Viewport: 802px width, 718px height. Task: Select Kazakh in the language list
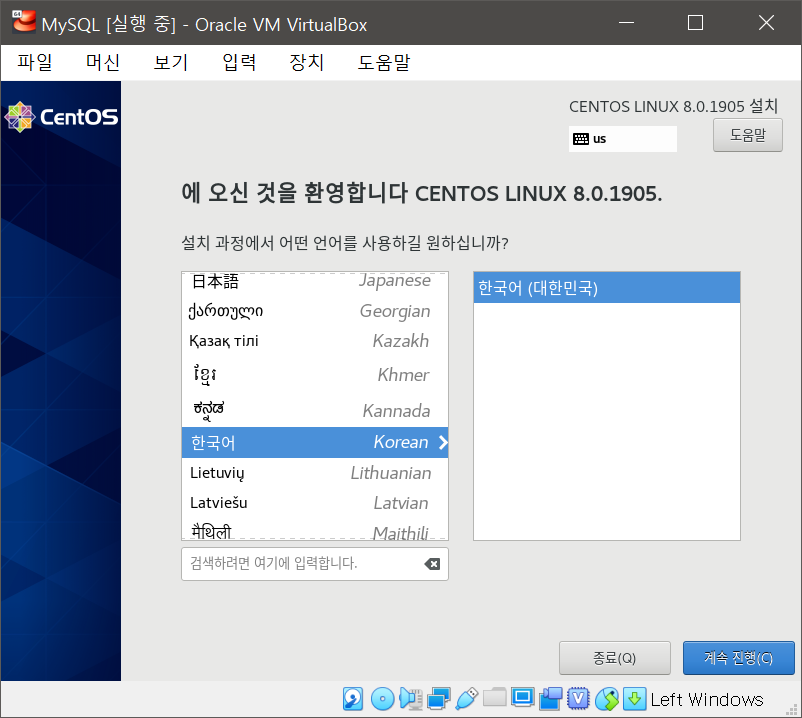(315, 341)
